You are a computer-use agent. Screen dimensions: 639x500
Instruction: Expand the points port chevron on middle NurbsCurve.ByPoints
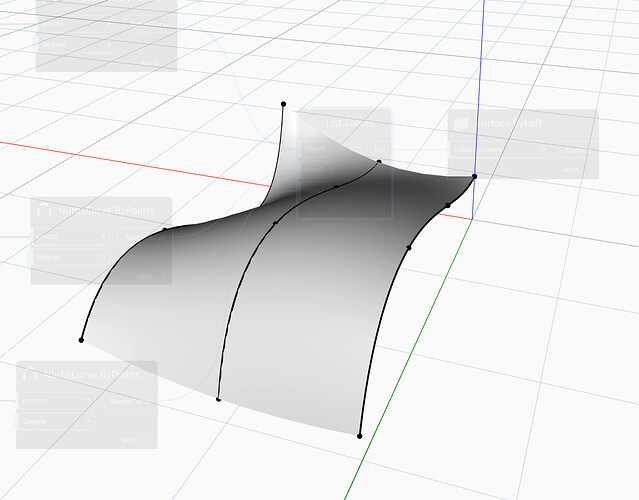(103, 236)
